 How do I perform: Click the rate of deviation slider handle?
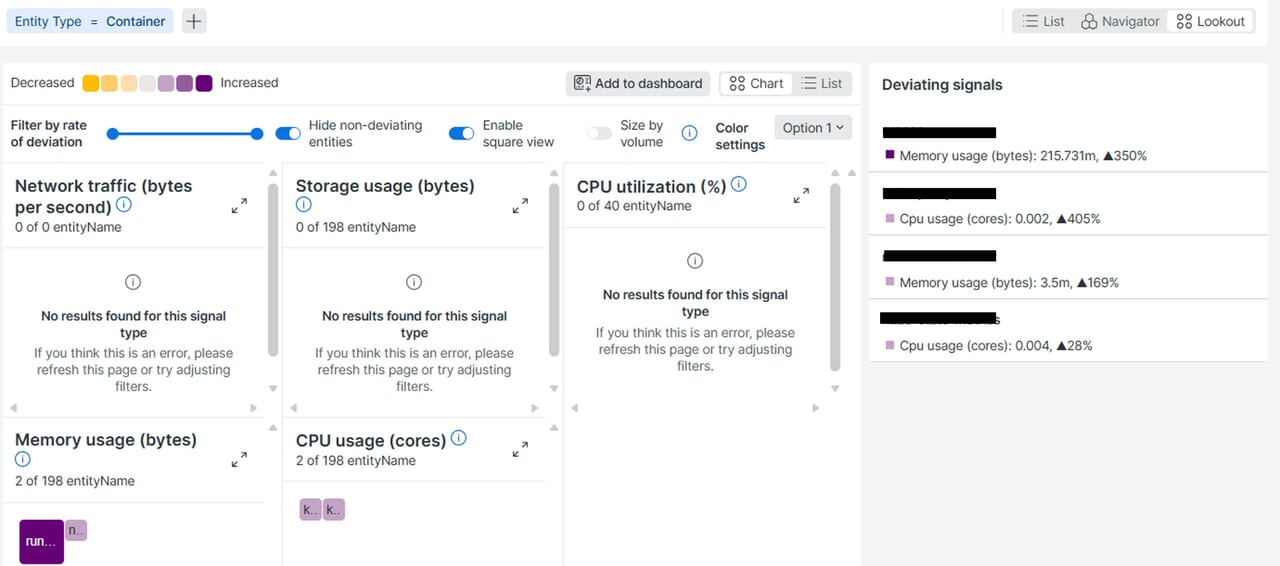[257, 133]
